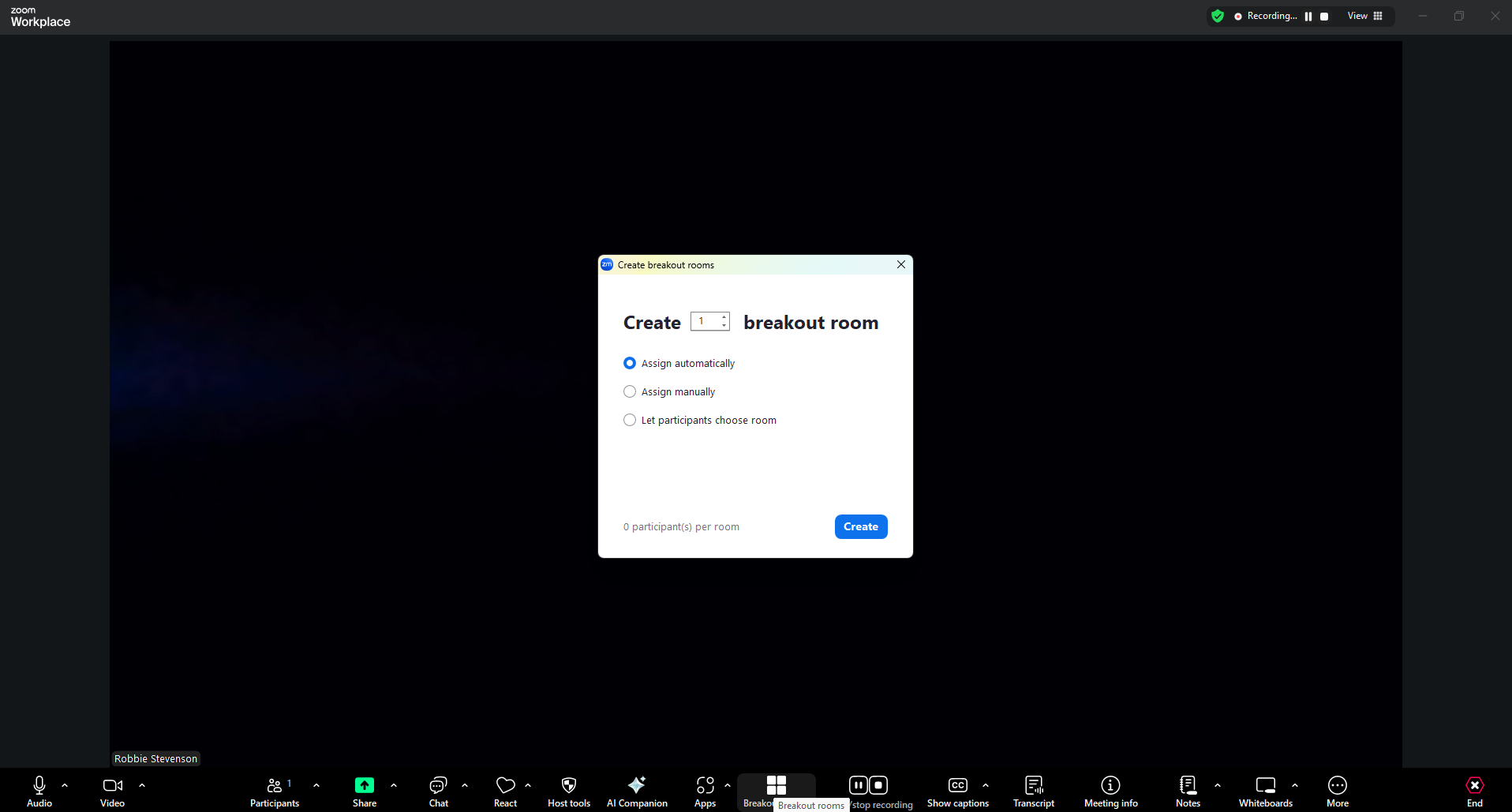Screen dimensions: 1512x812
Task: Open the Notes icon in toolbar
Action: [x=1187, y=785]
